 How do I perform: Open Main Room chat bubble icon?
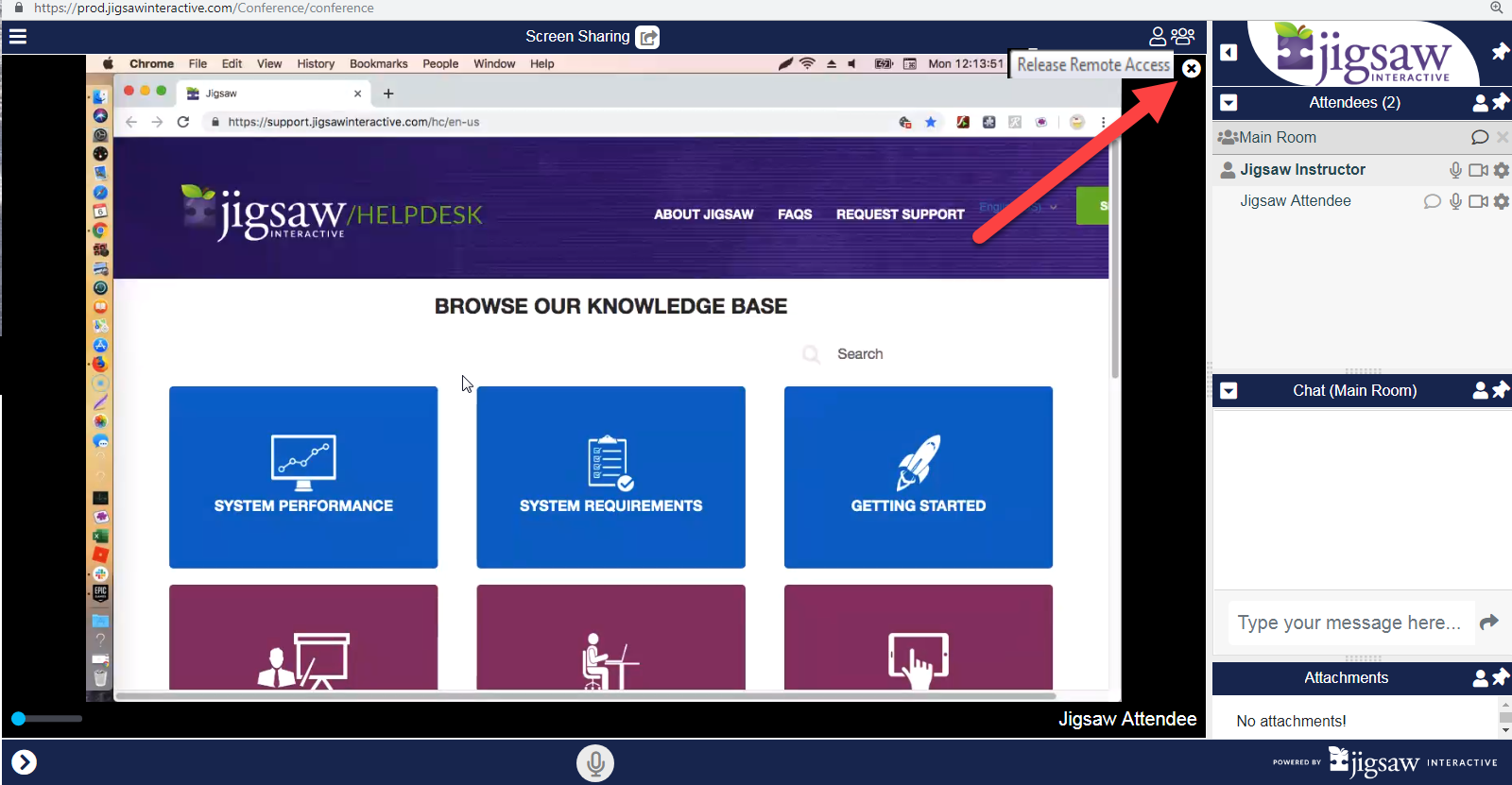(x=1480, y=137)
